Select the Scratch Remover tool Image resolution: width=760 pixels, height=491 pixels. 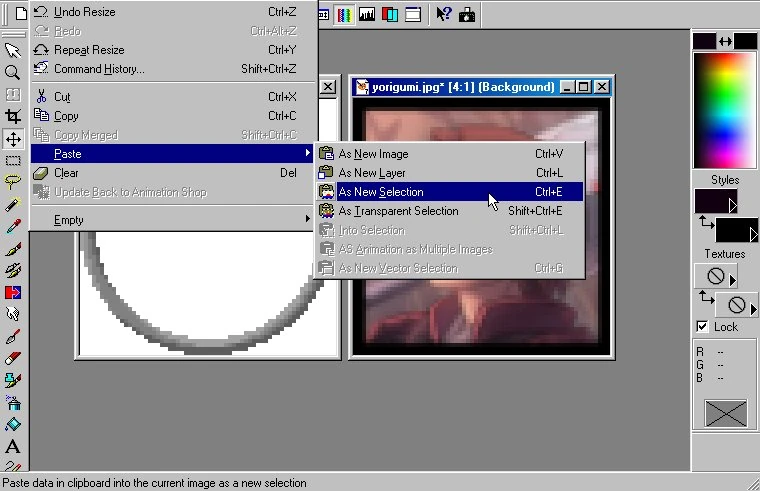pyautogui.click(x=13, y=336)
